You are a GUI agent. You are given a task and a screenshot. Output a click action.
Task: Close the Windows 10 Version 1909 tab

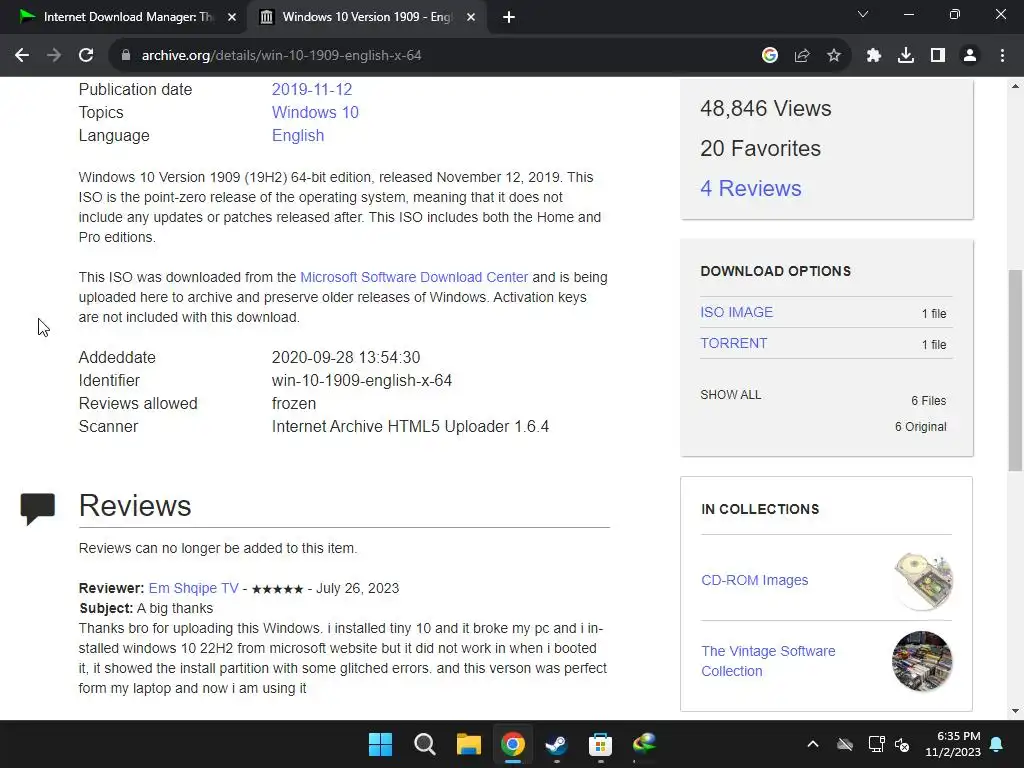pos(471,18)
